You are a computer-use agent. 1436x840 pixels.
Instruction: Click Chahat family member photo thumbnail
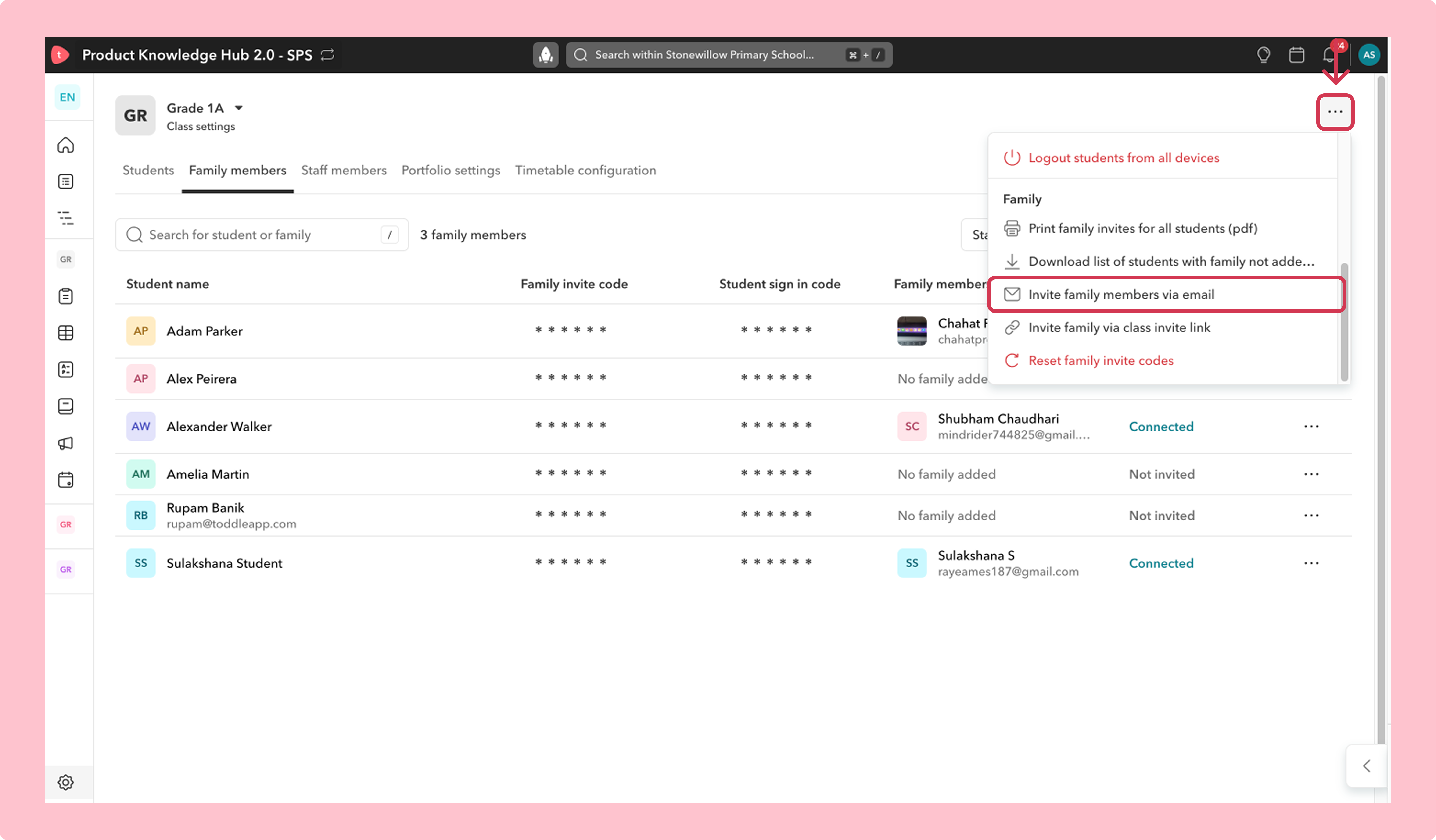pyautogui.click(x=912, y=331)
